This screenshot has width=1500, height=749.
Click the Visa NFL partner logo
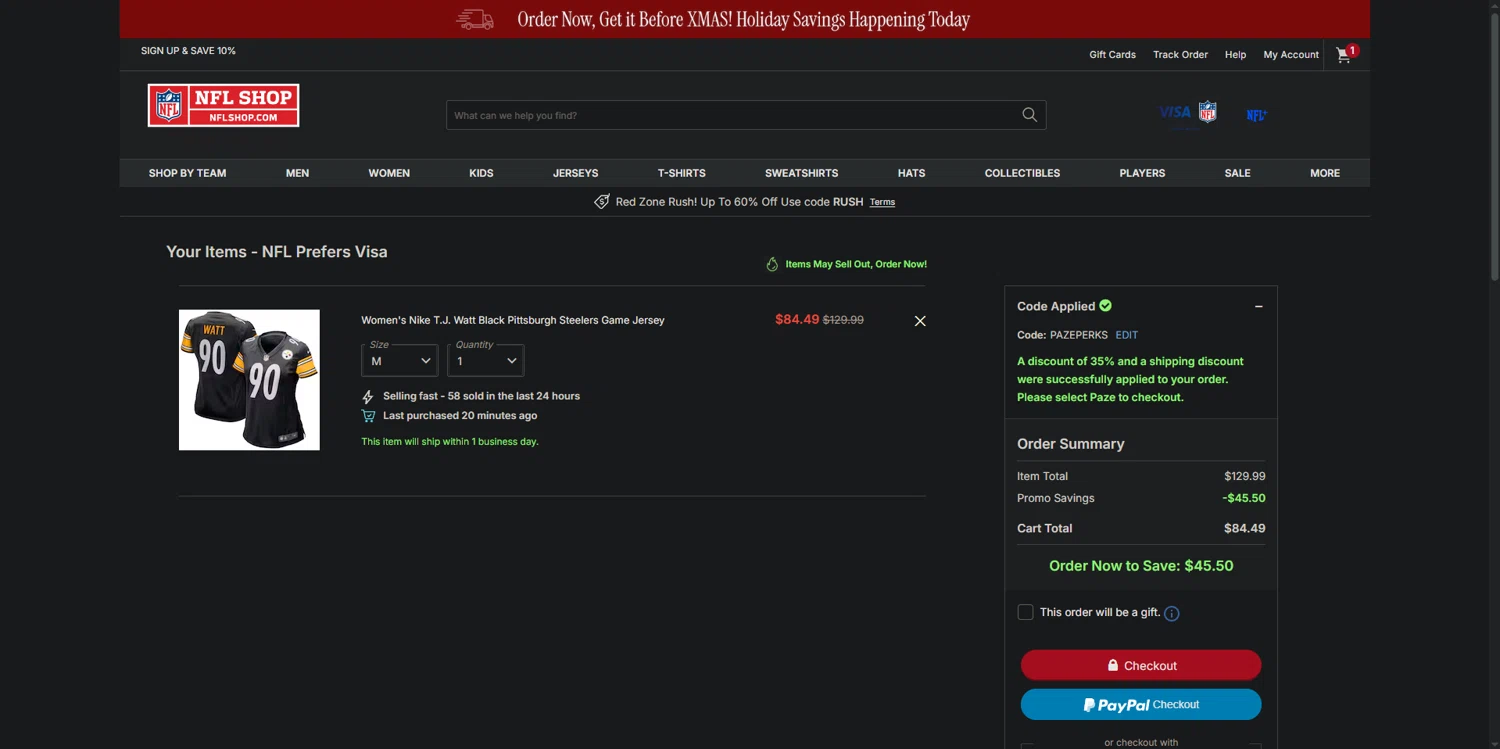(1188, 113)
